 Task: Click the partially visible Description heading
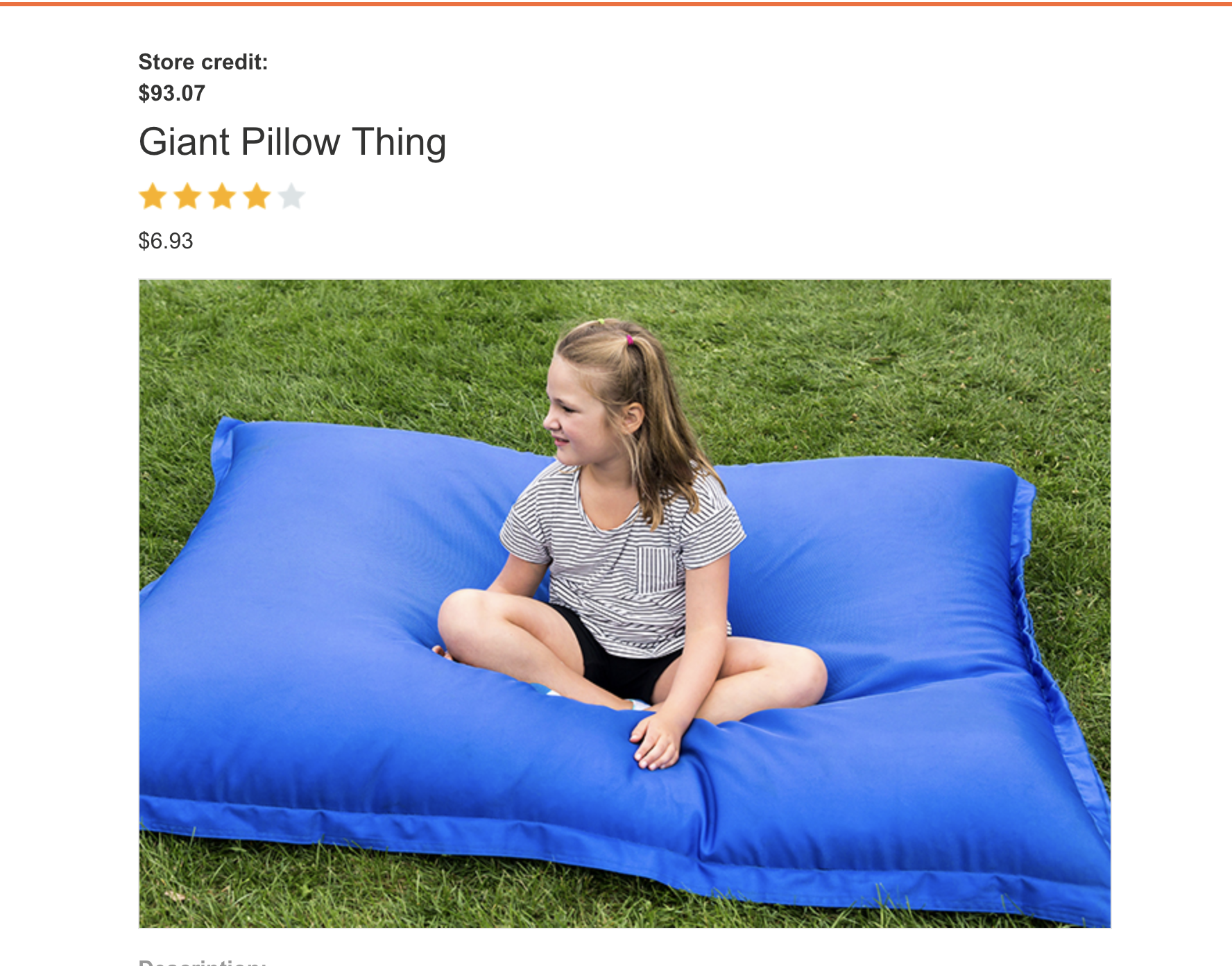(x=203, y=962)
